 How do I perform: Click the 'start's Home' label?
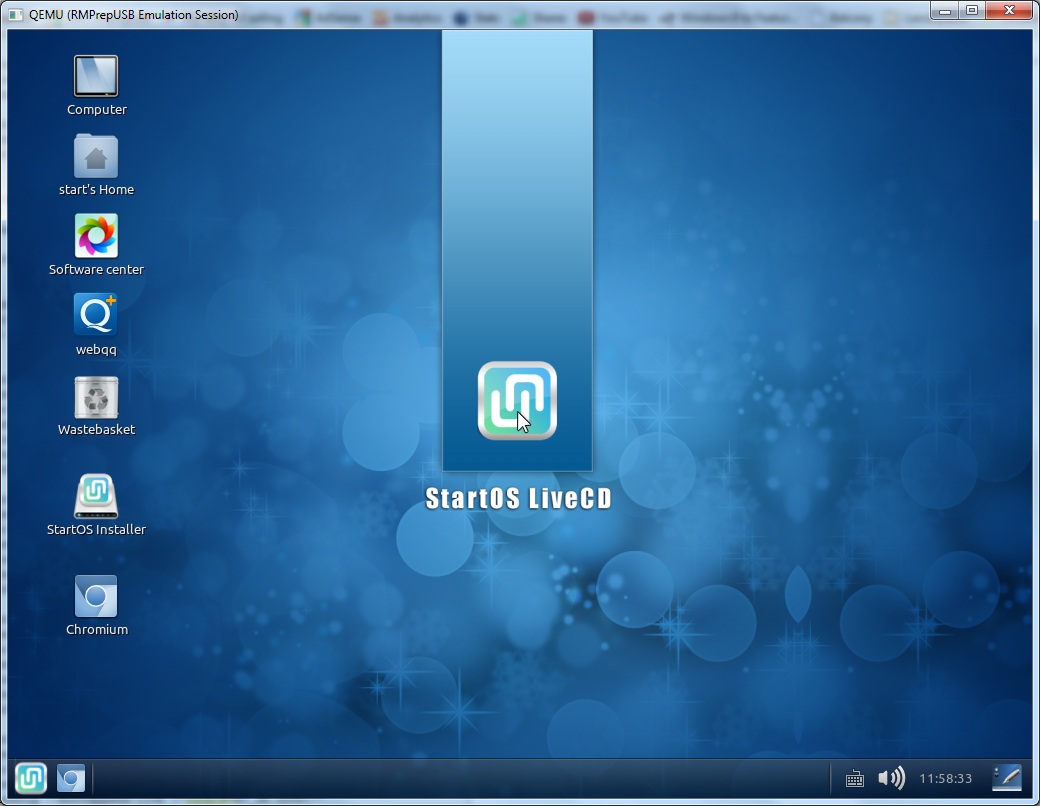pos(96,190)
